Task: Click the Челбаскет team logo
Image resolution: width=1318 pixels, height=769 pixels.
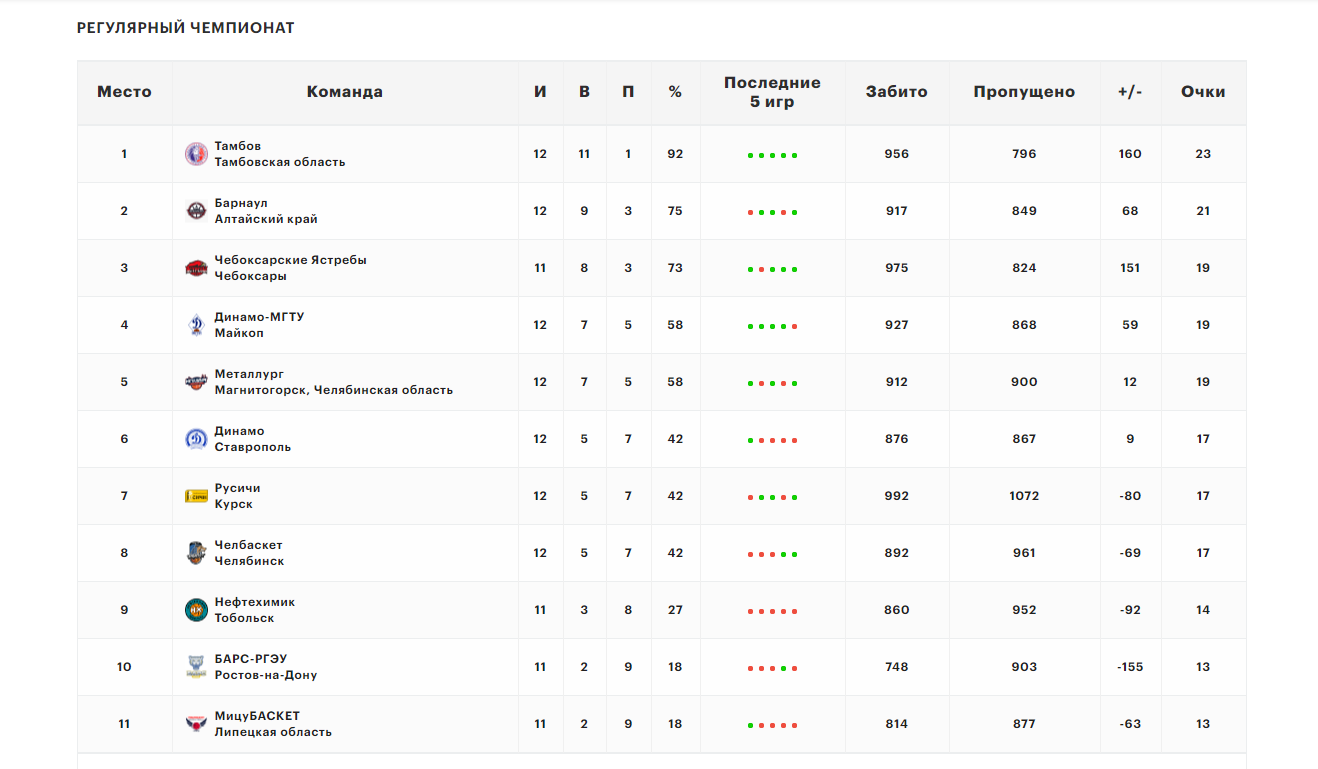Action: click(x=196, y=553)
